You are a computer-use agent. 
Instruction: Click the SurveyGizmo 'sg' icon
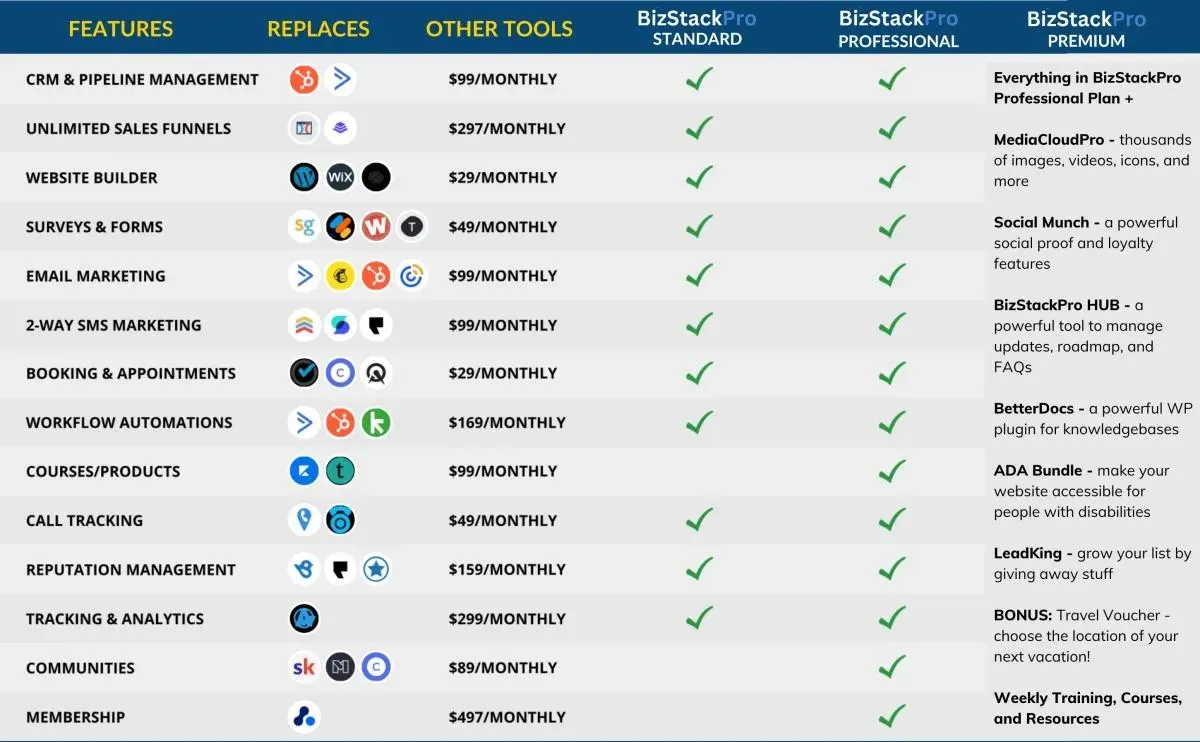click(x=304, y=226)
